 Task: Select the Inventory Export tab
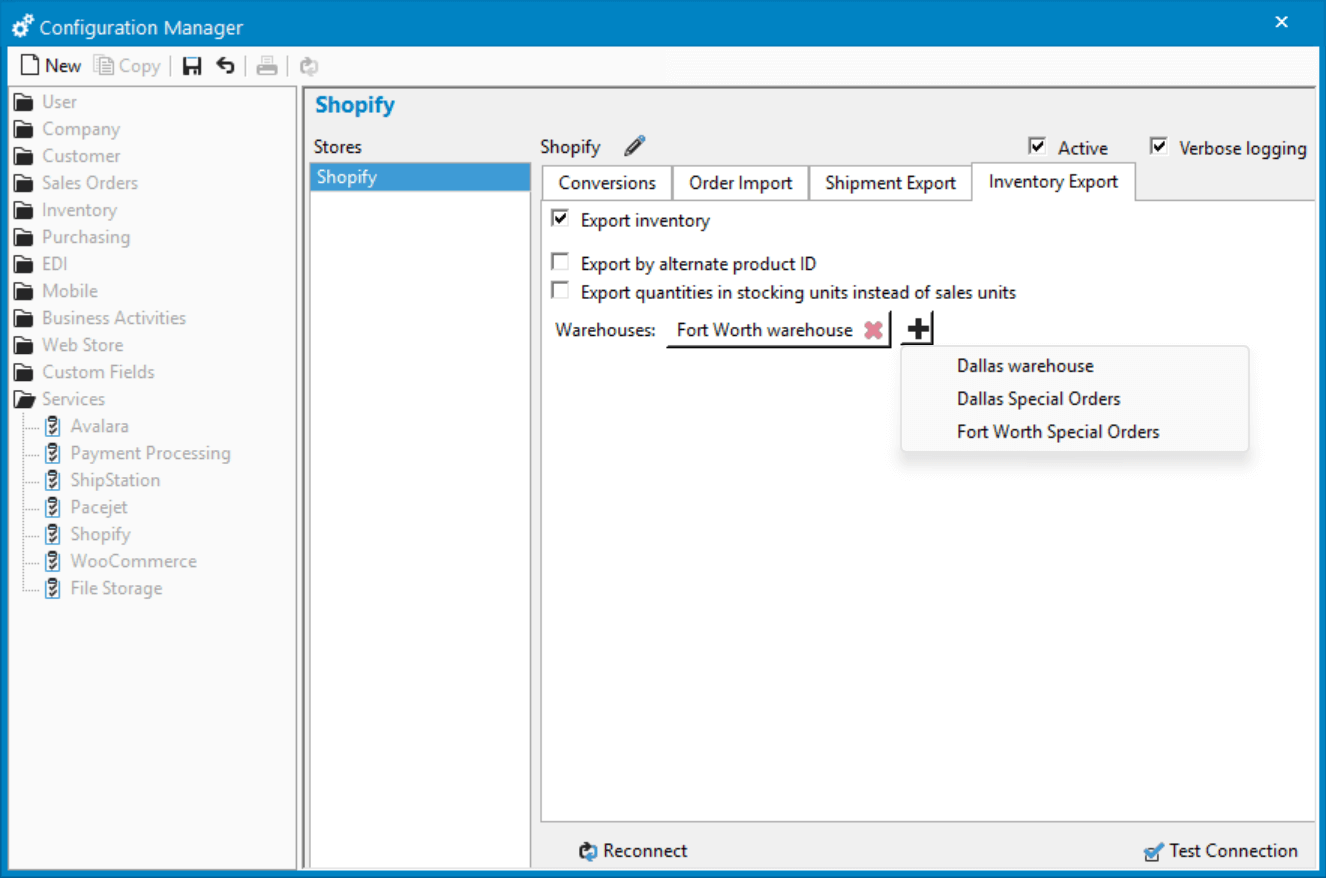(x=1053, y=182)
